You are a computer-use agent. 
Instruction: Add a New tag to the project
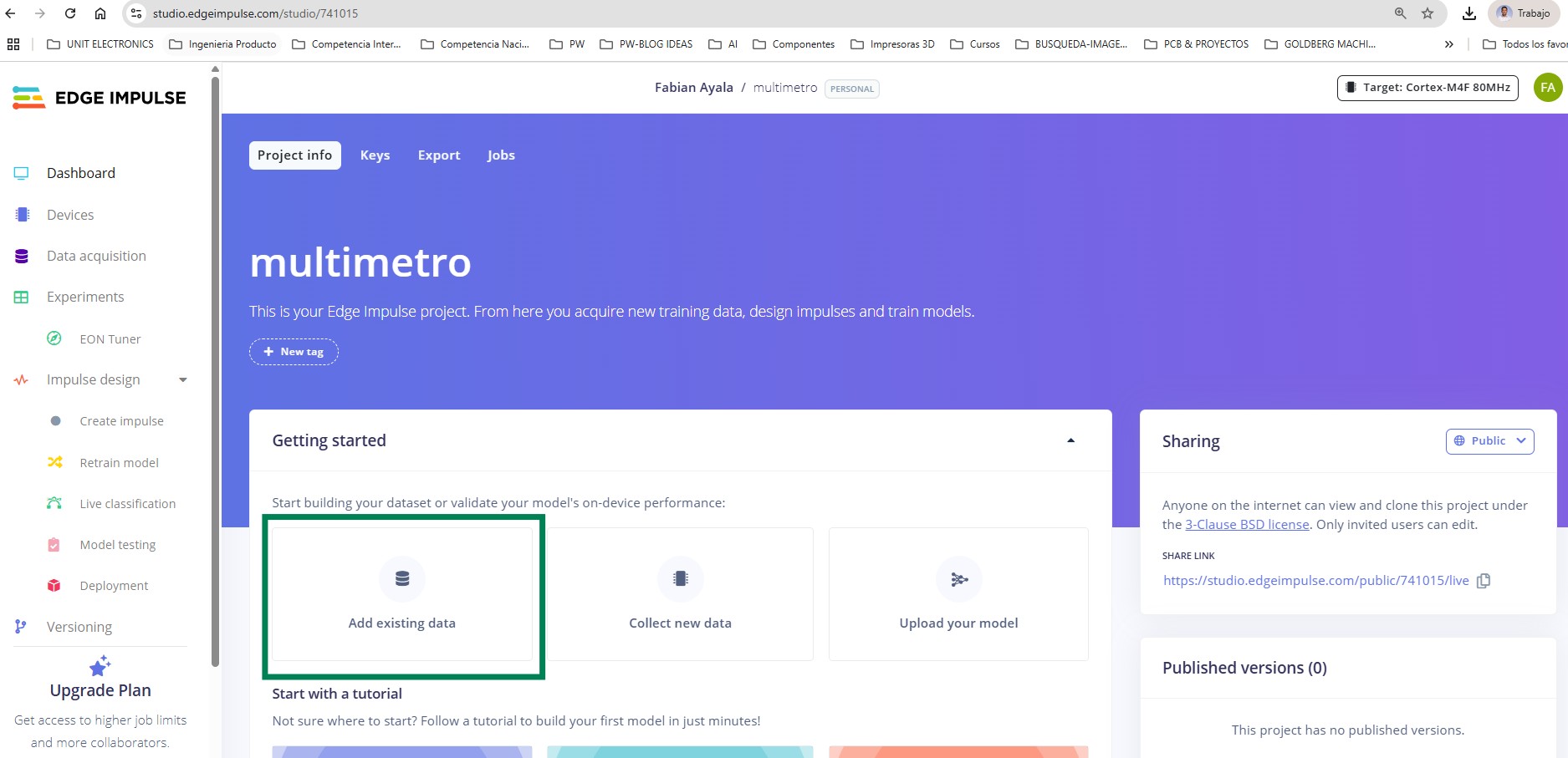(294, 352)
